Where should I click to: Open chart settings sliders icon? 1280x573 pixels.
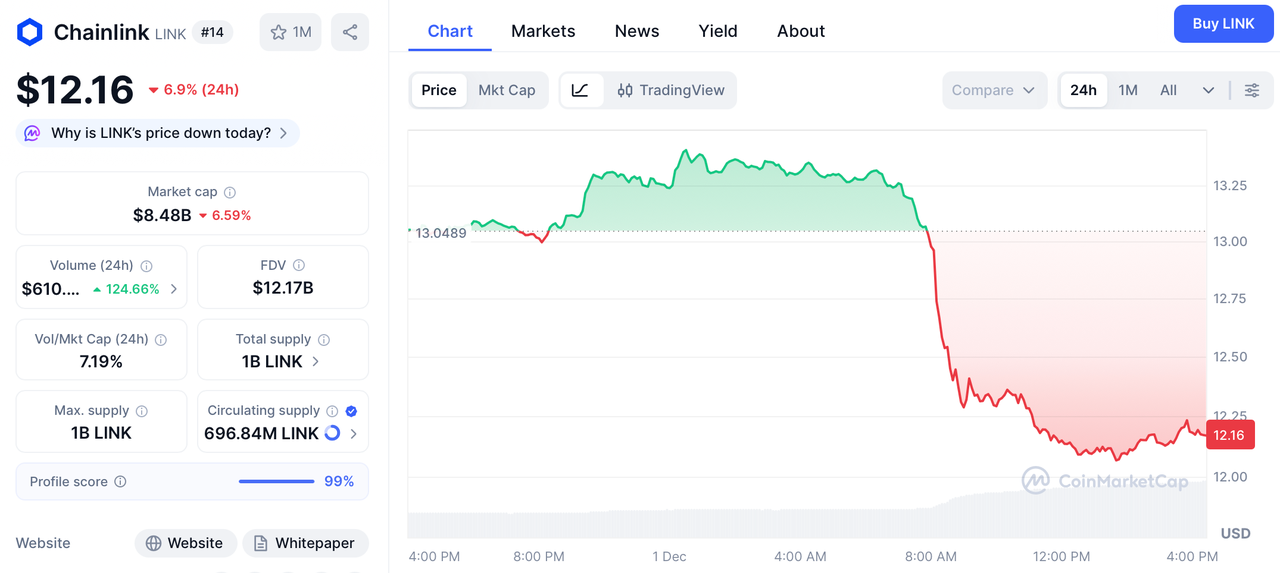pyautogui.click(x=1252, y=90)
